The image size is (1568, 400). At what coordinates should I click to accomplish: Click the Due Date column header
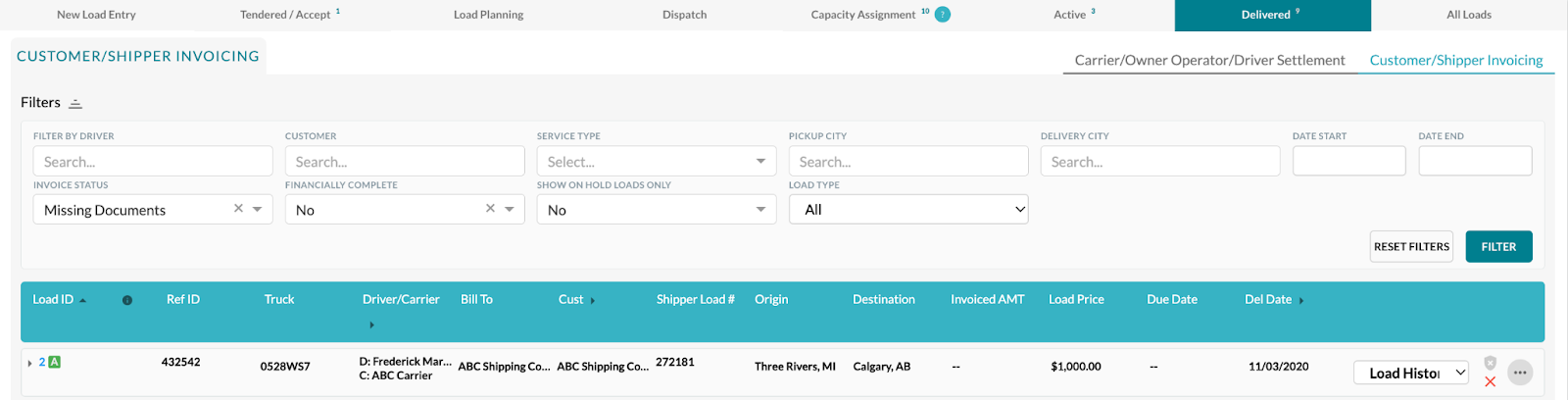click(1172, 299)
